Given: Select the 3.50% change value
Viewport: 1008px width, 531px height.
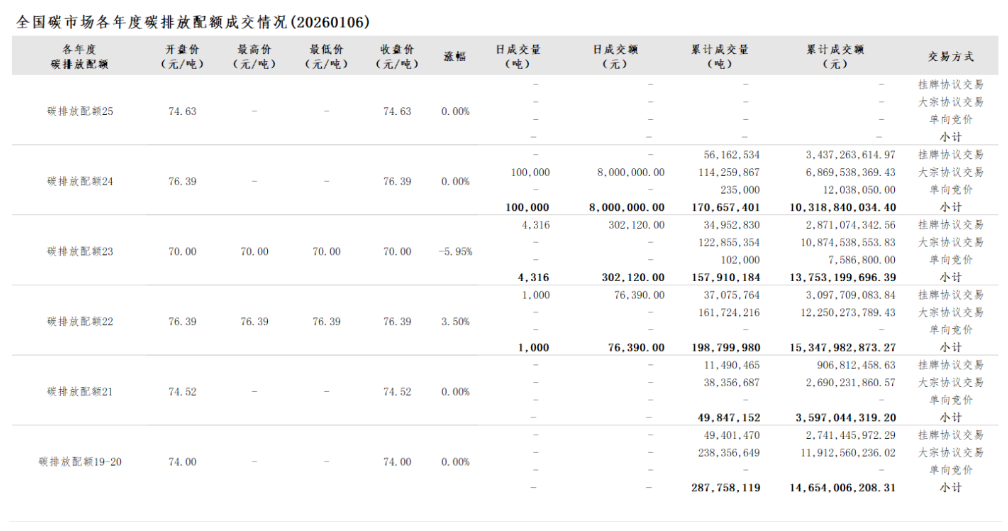Looking at the screenshot, I should pos(455,321).
